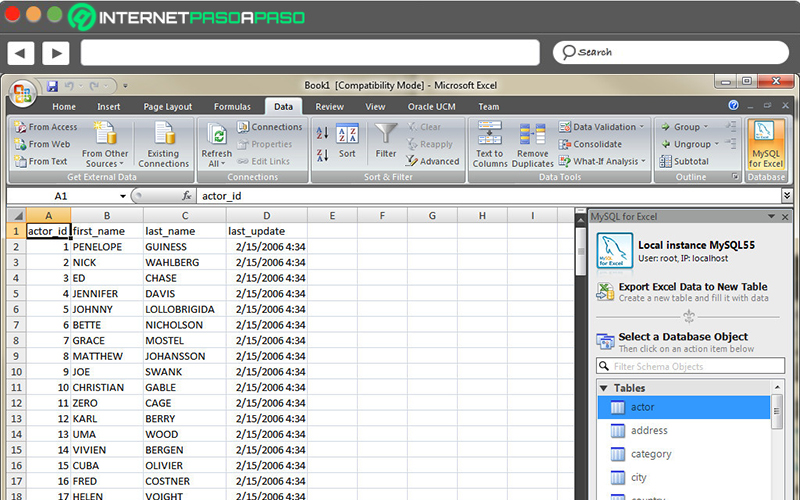Select the Filter funnel icon
The width and height of the screenshot is (800, 500).
[386, 134]
